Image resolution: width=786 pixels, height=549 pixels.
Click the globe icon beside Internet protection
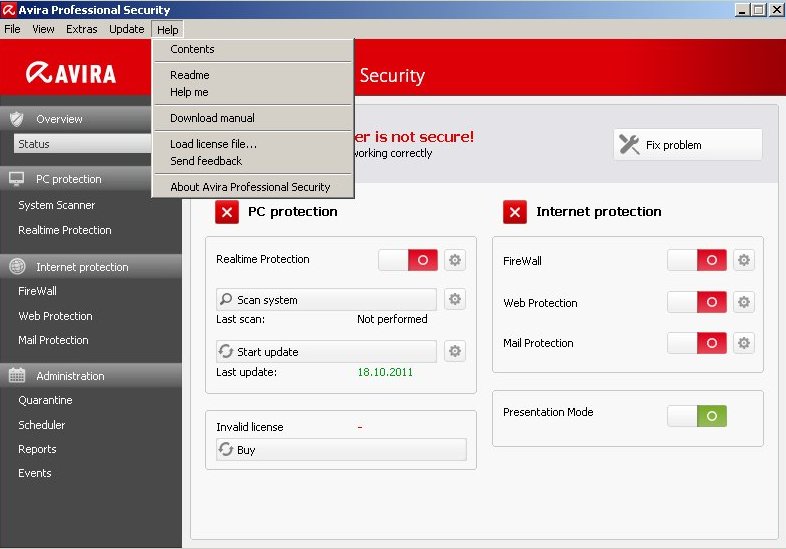pyautogui.click(x=17, y=266)
